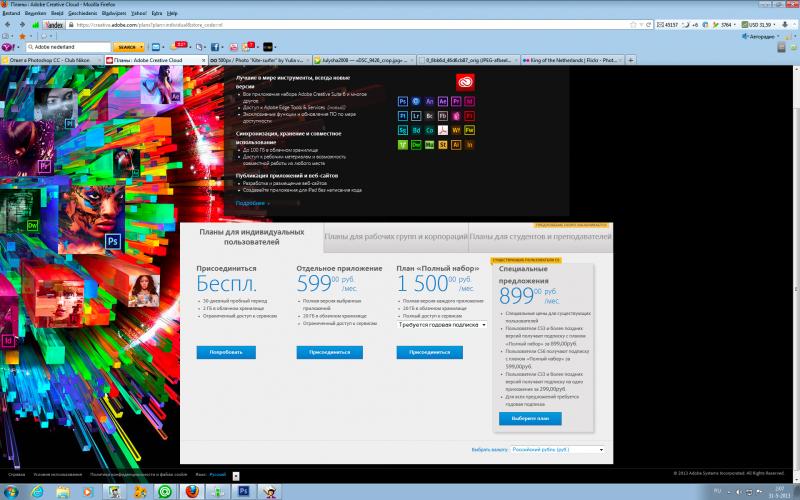The height and width of the screenshot is (500, 800).
Task: Click the privacy and cookies policy footer link
Action: [x=139, y=474]
